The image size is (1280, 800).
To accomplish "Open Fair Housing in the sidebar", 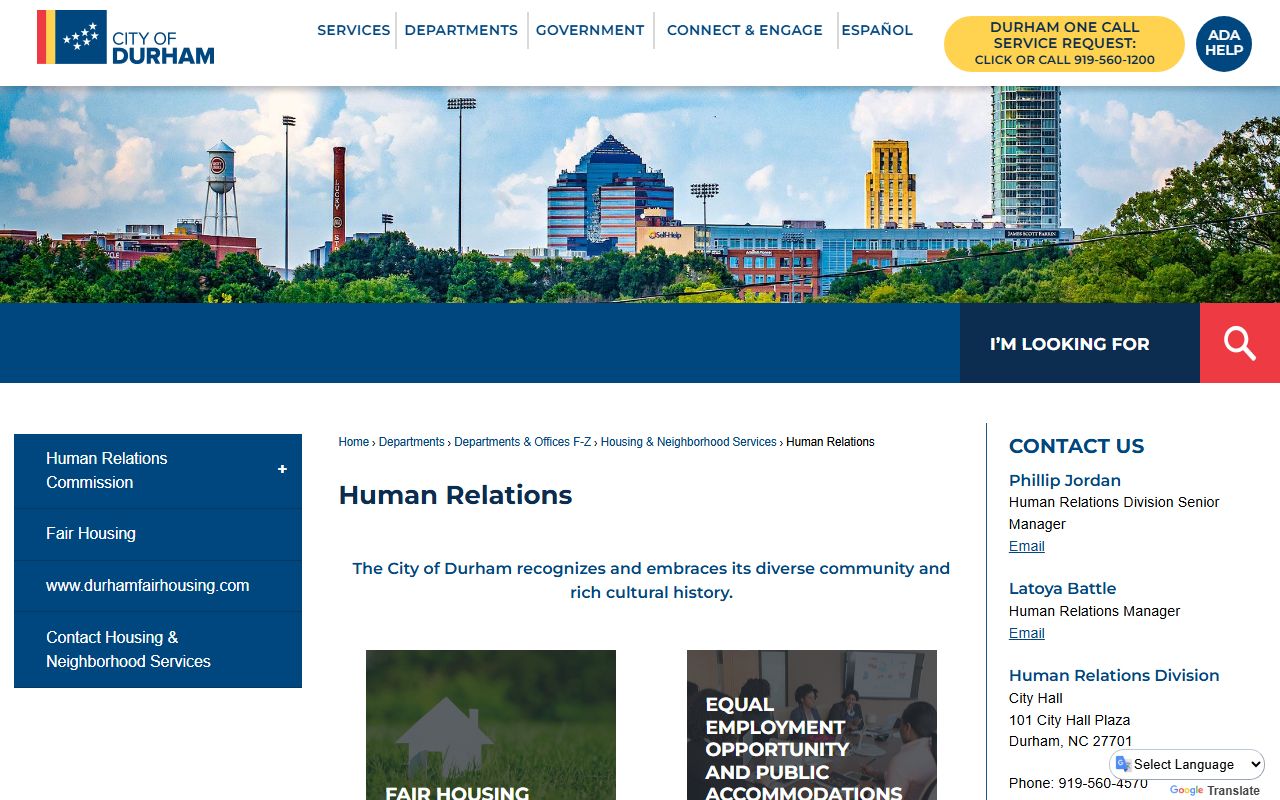I will pos(158,534).
